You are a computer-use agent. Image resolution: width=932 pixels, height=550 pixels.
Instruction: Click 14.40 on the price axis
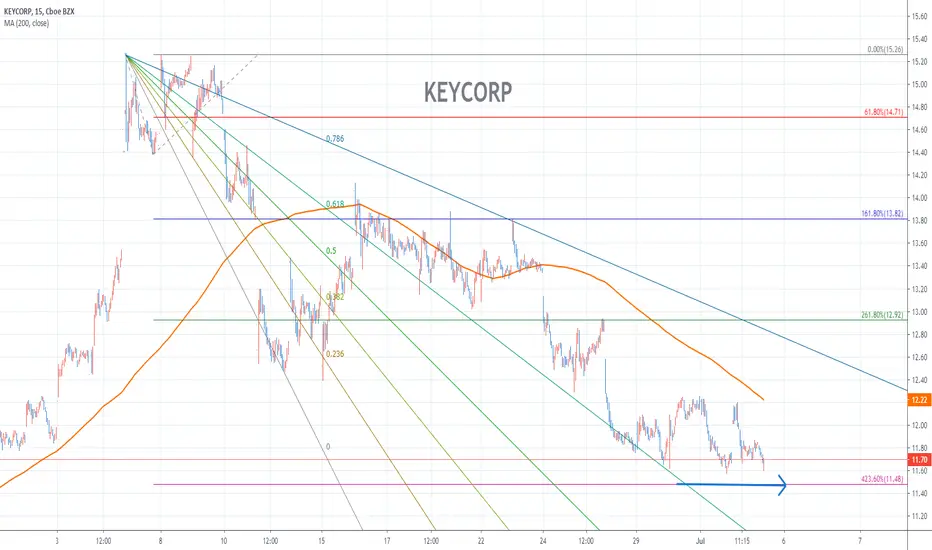point(920,152)
